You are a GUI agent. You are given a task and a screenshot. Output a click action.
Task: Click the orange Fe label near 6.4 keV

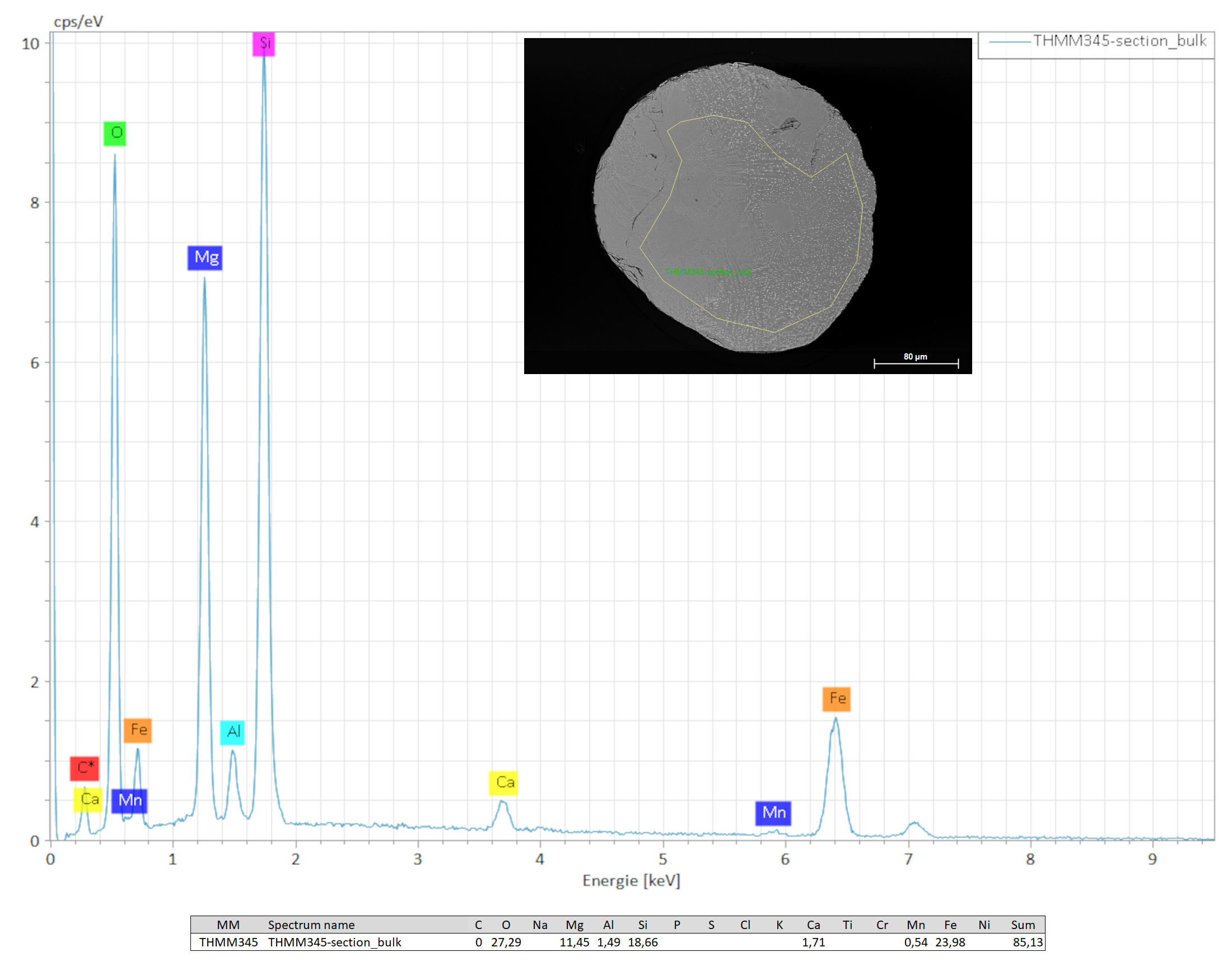point(837,699)
